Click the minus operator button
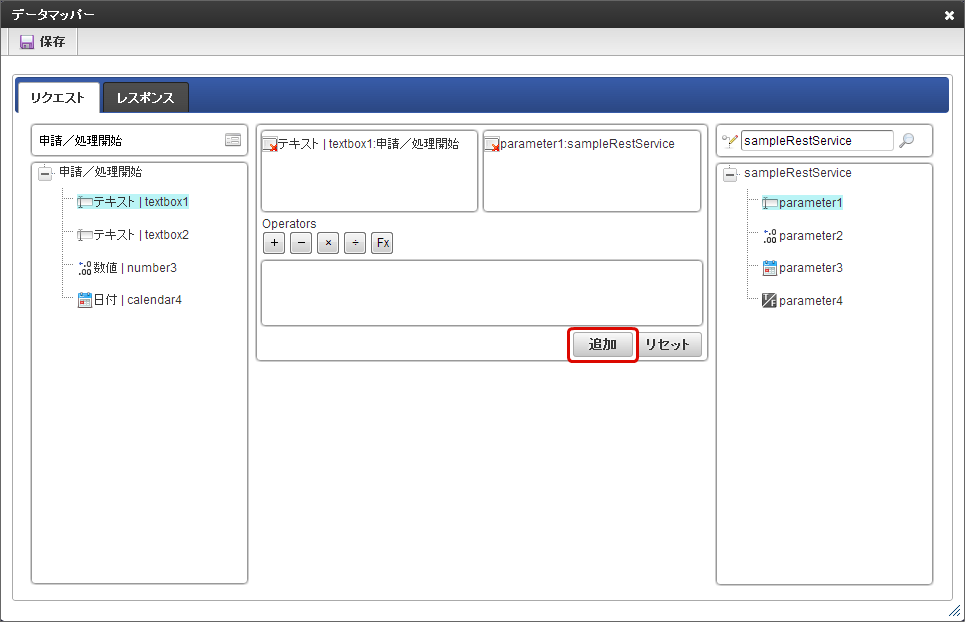The width and height of the screenshot is (965, 622). pos(301,243)
